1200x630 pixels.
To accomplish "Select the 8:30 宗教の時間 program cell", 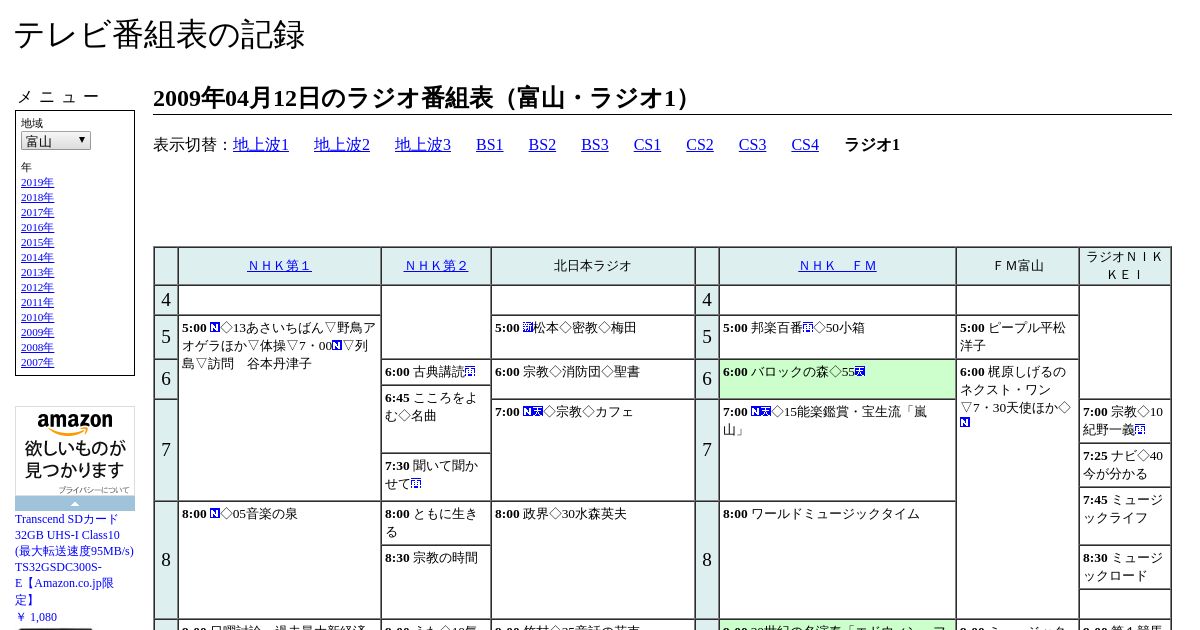I will (x=436, y=582).
